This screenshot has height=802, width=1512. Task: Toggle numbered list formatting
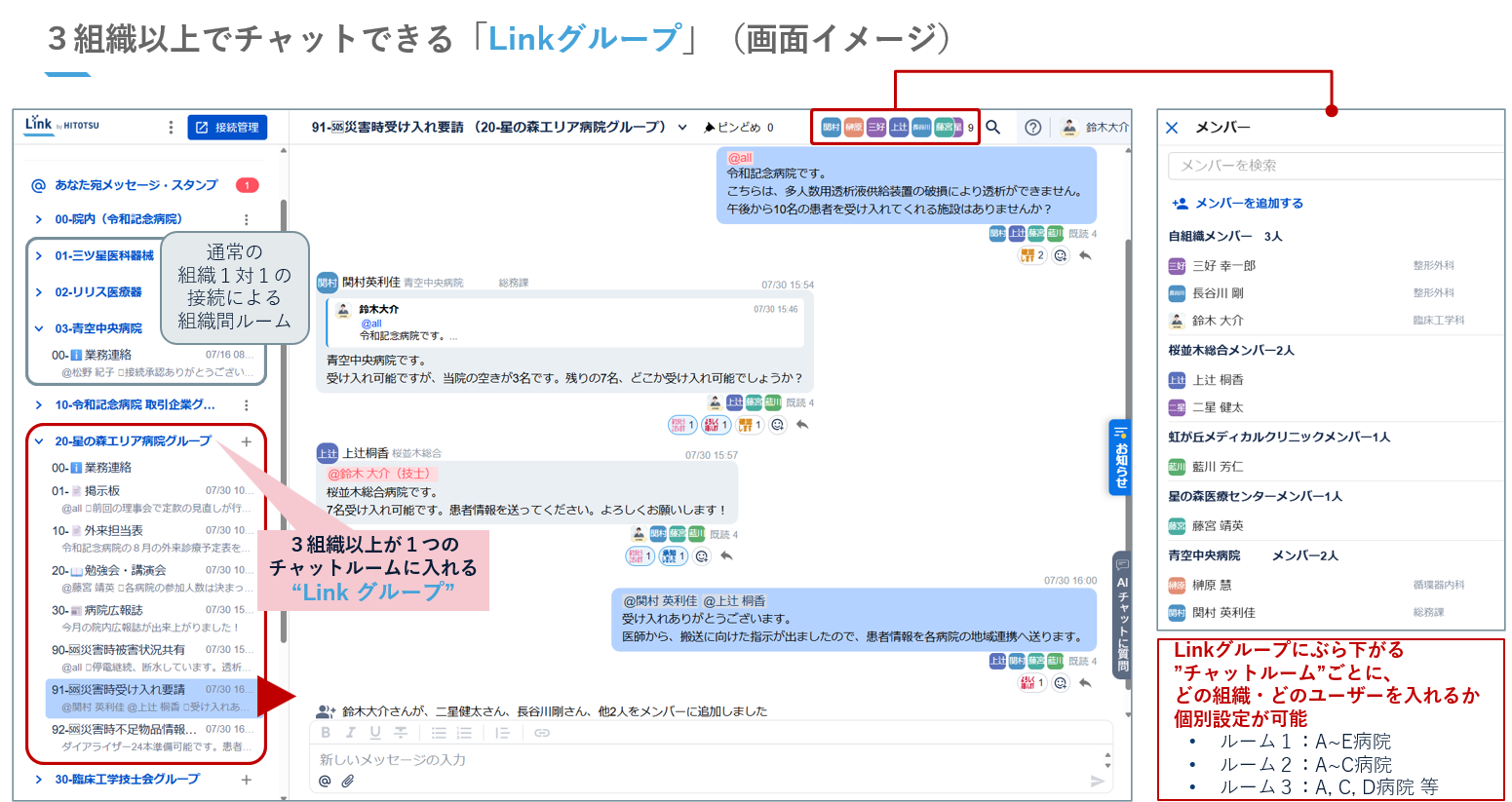click(x=464, y=733)
